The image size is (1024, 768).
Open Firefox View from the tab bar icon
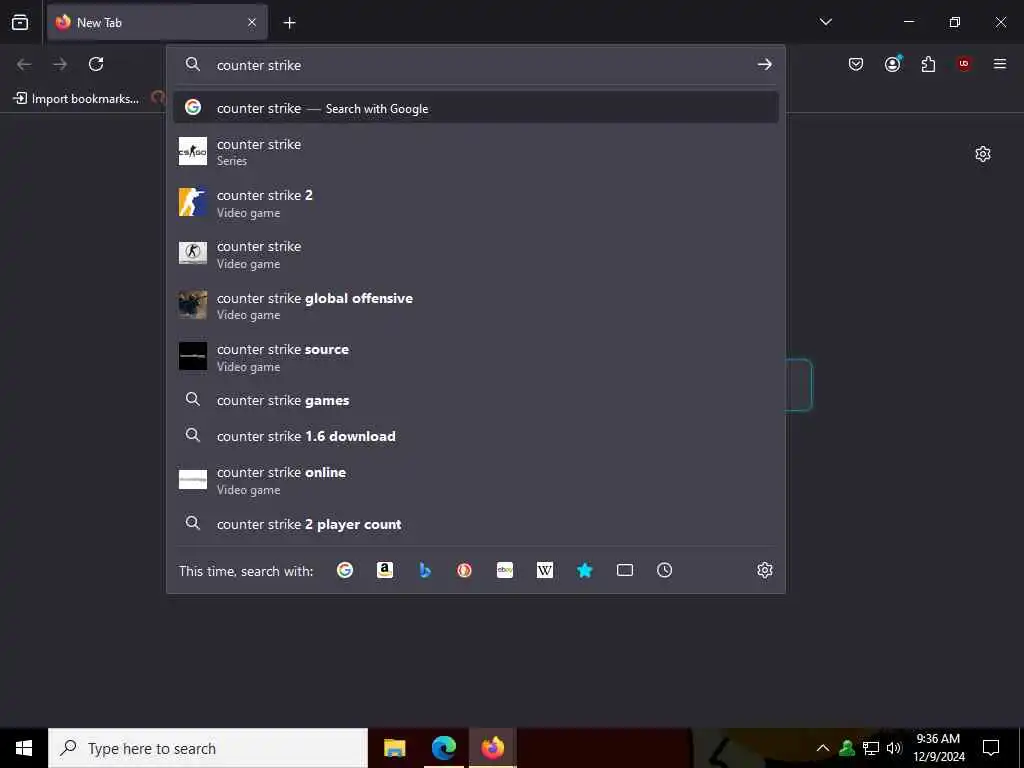coord(20,22)
